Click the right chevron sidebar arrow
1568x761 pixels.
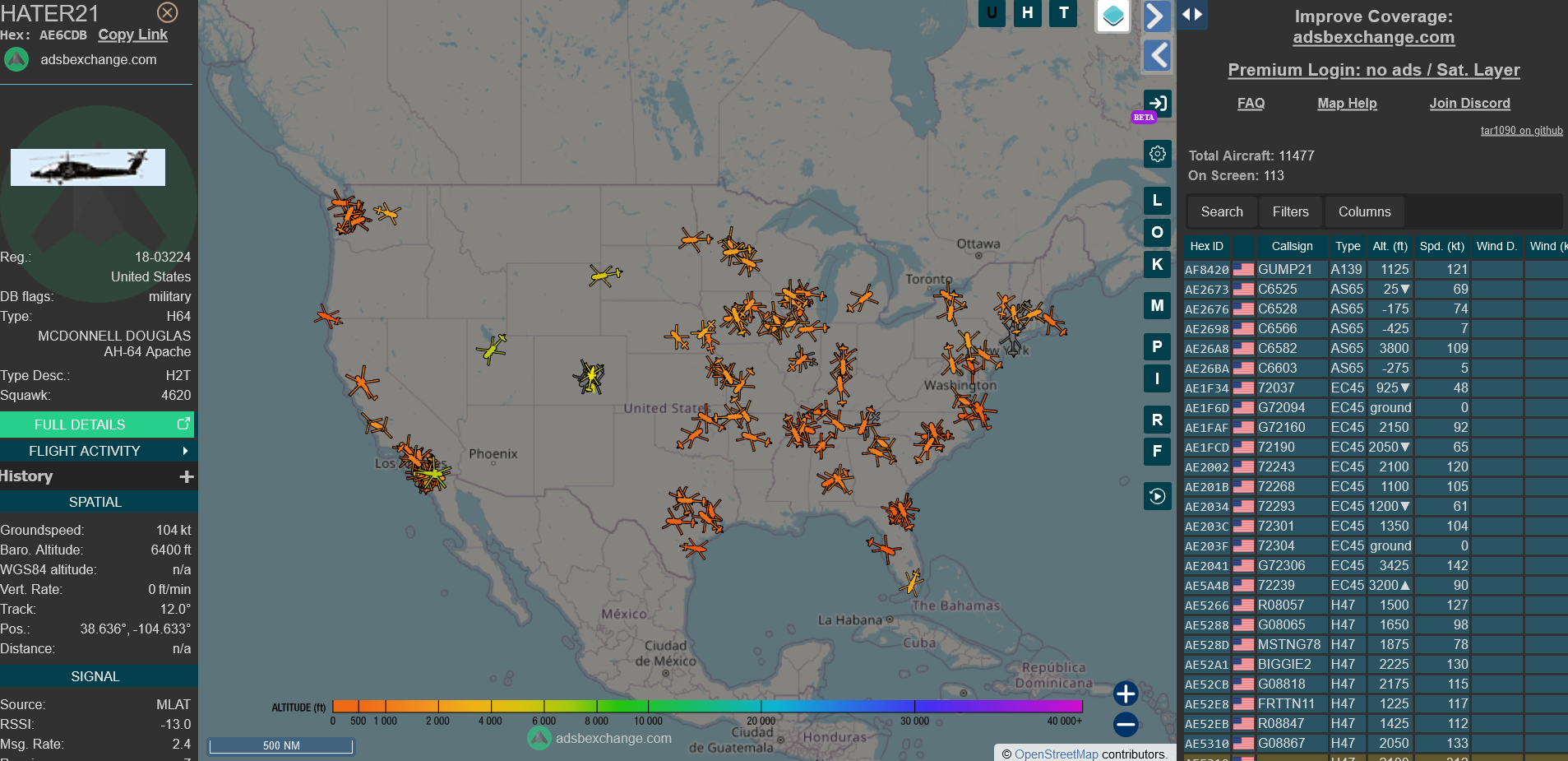[x=1157, y=16]
